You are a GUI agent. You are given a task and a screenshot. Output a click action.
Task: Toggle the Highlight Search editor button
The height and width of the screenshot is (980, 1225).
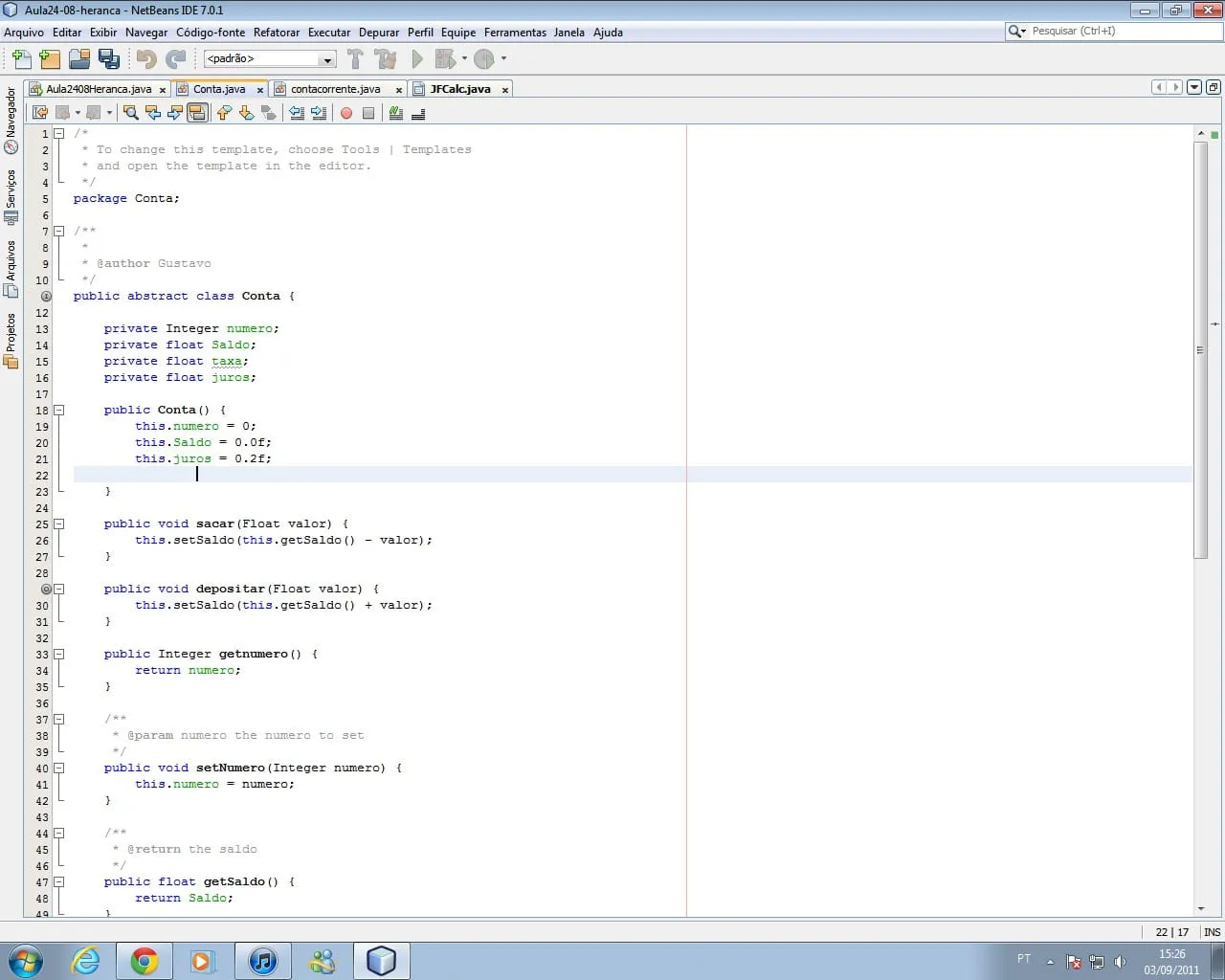[197, 113]
